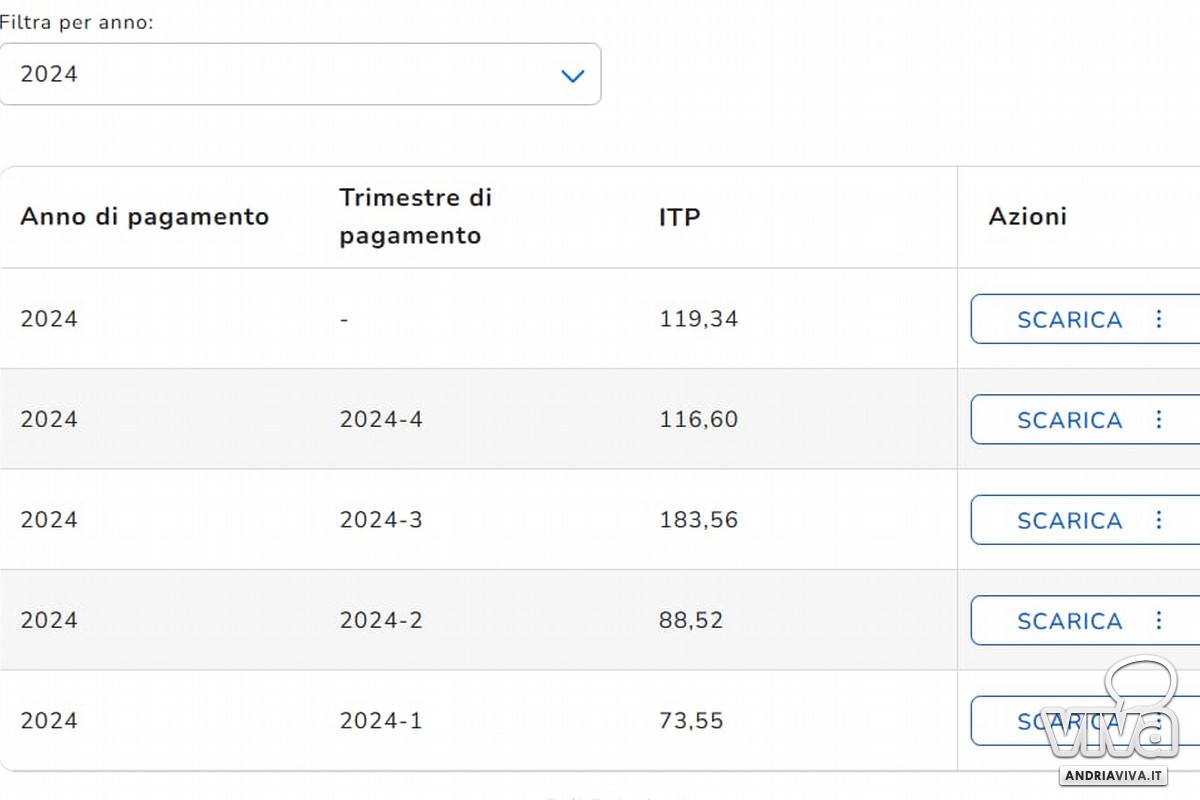The height and width of the screenshot is (800, 1200).
Task: Click SCARICA for the row without trimester
Action: [x=1069, y=320]
